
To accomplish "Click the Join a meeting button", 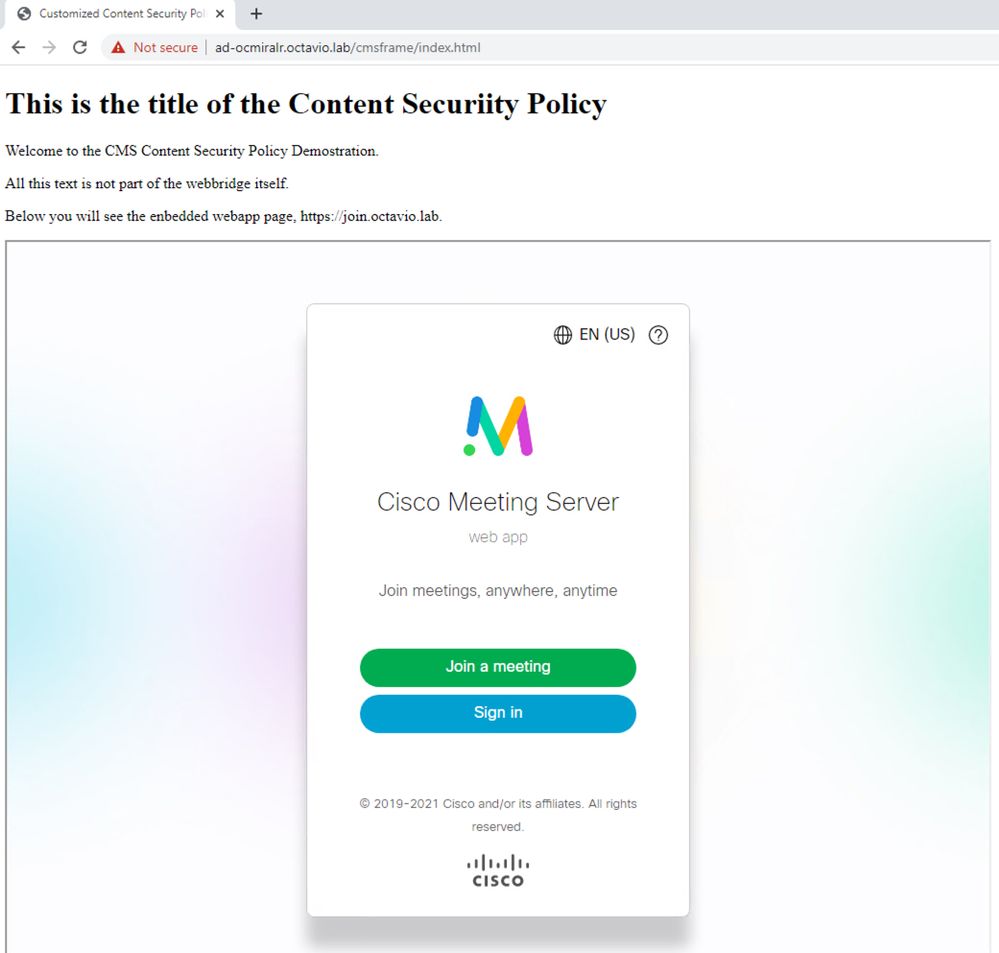I will tap(498, 667).
